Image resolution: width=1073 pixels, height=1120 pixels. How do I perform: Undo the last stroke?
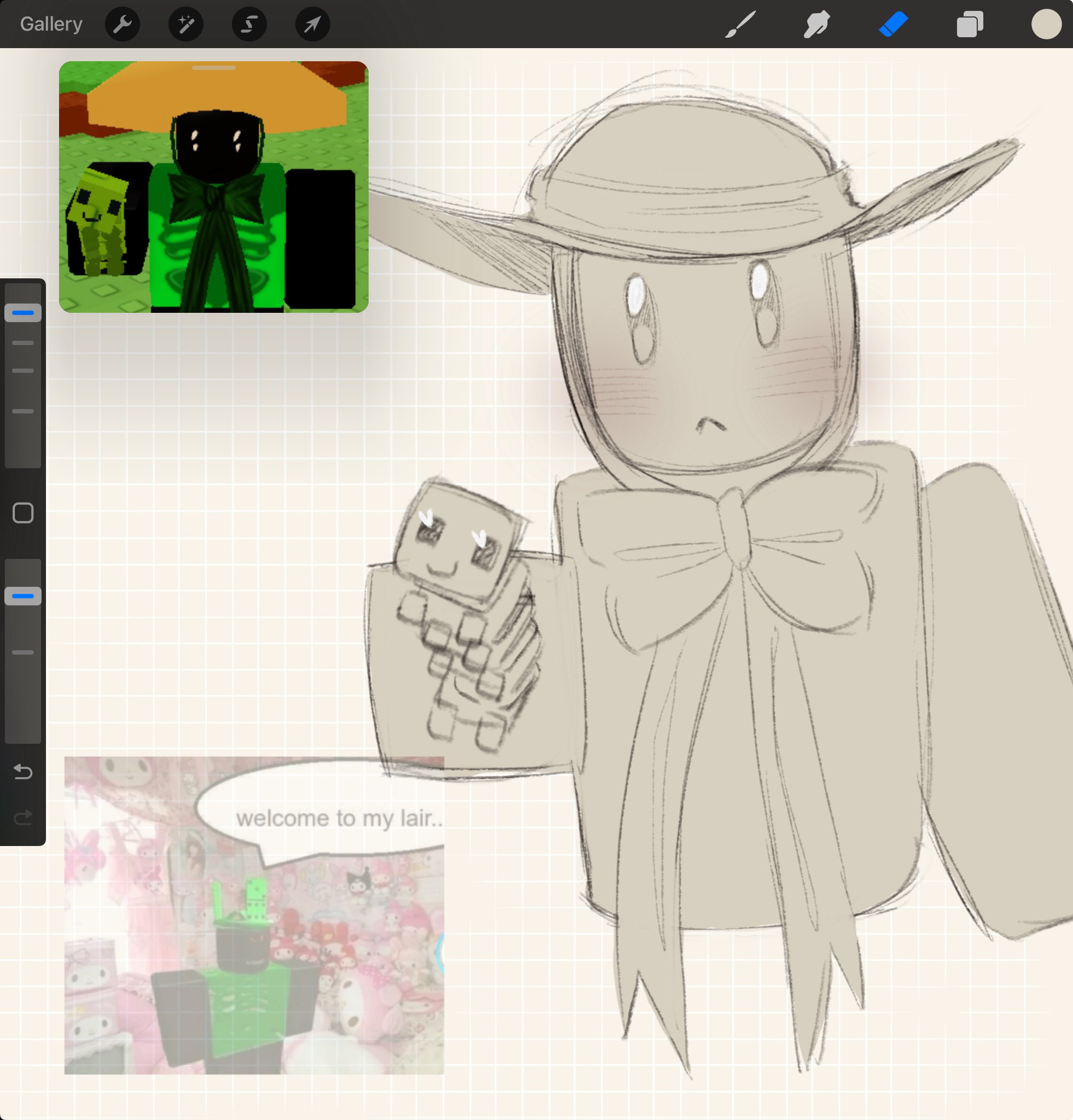[23, 772]
